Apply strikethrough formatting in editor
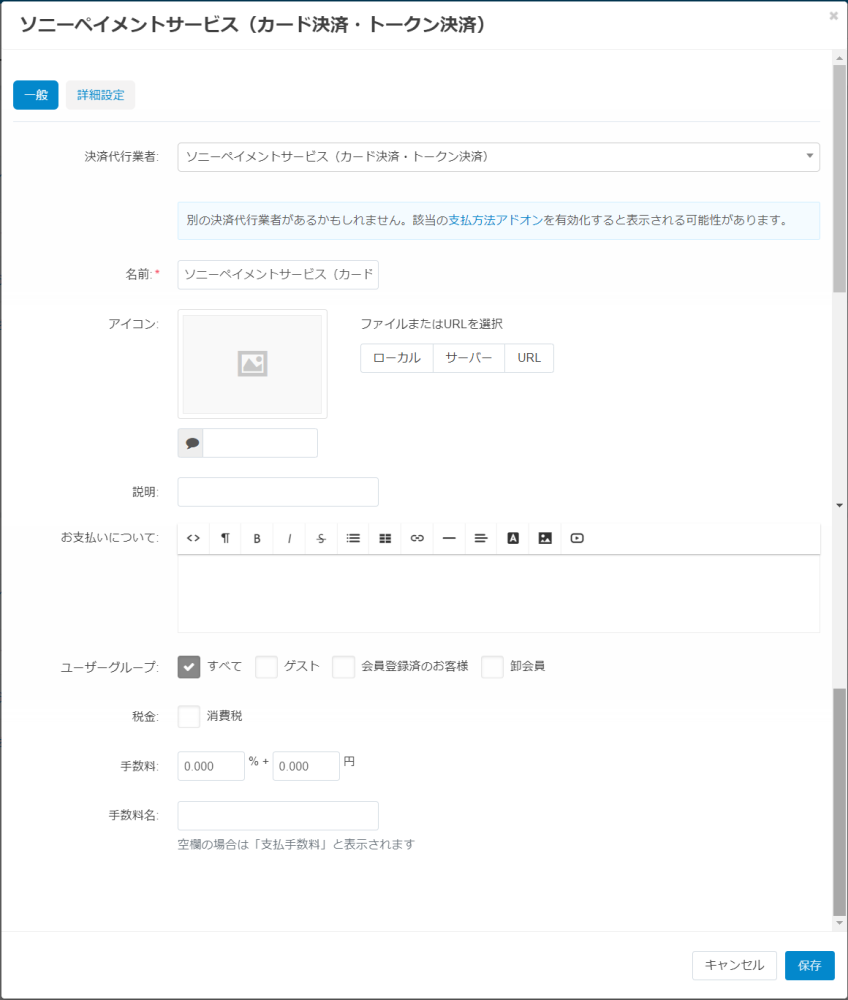The height and width of the screenshot is (1000, 848). click(x=321, y=538)
